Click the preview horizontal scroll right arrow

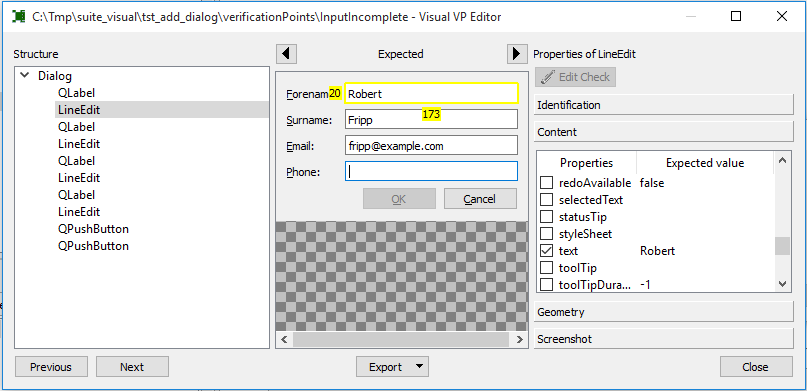(x=519, y=339)
